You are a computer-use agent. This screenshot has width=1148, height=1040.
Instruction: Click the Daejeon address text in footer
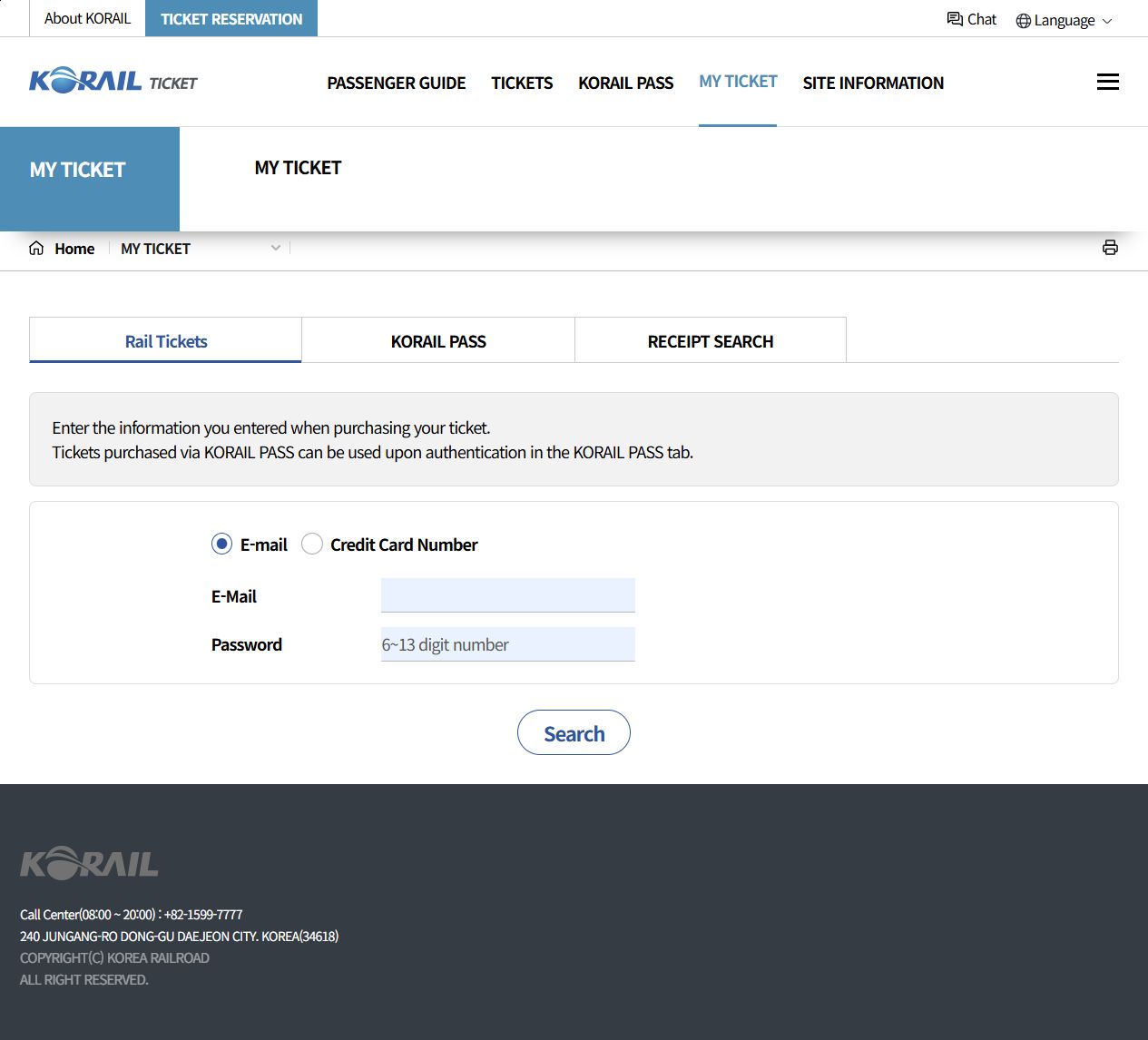(179, 936)
